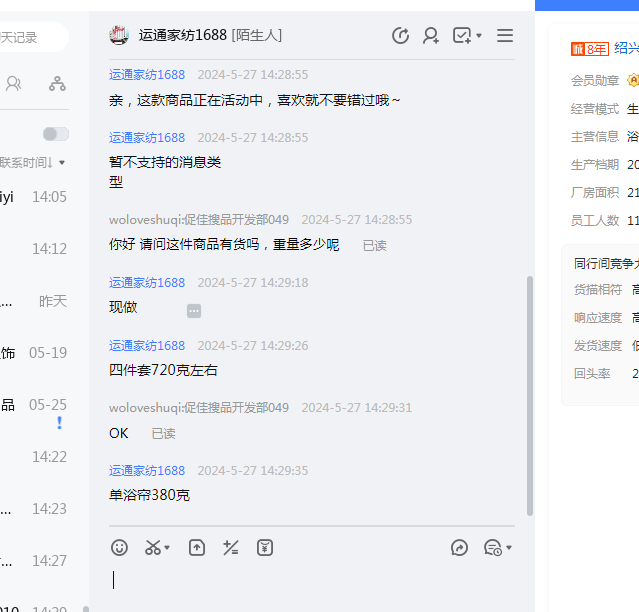Click the yuan coupon icon in toolbar

265,547
